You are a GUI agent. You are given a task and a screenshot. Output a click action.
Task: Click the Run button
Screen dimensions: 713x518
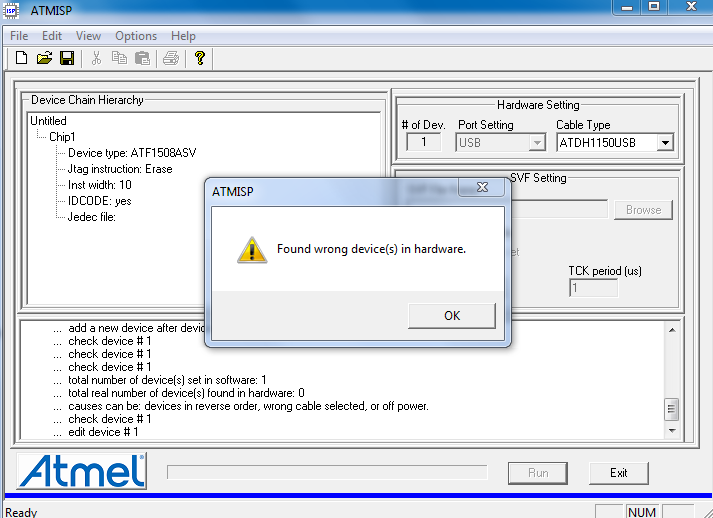tap(538, 473)
